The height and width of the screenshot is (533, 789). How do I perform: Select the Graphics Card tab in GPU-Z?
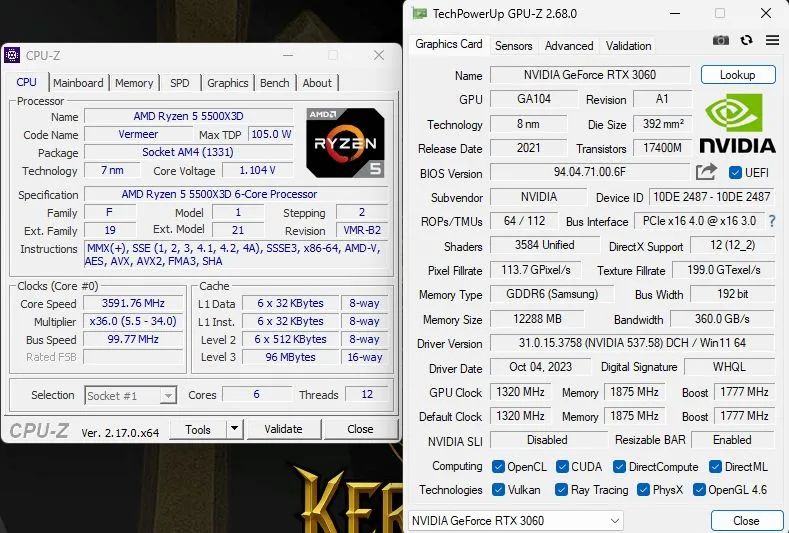[x=449, y=44]
